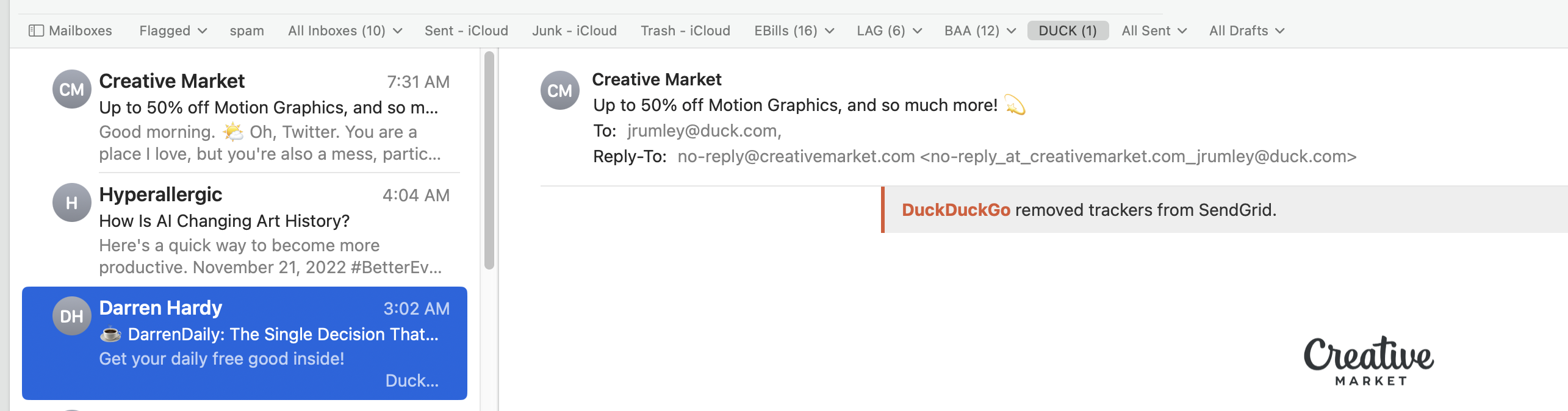Open Sent - iCloud mailbox

coord(466,30)
